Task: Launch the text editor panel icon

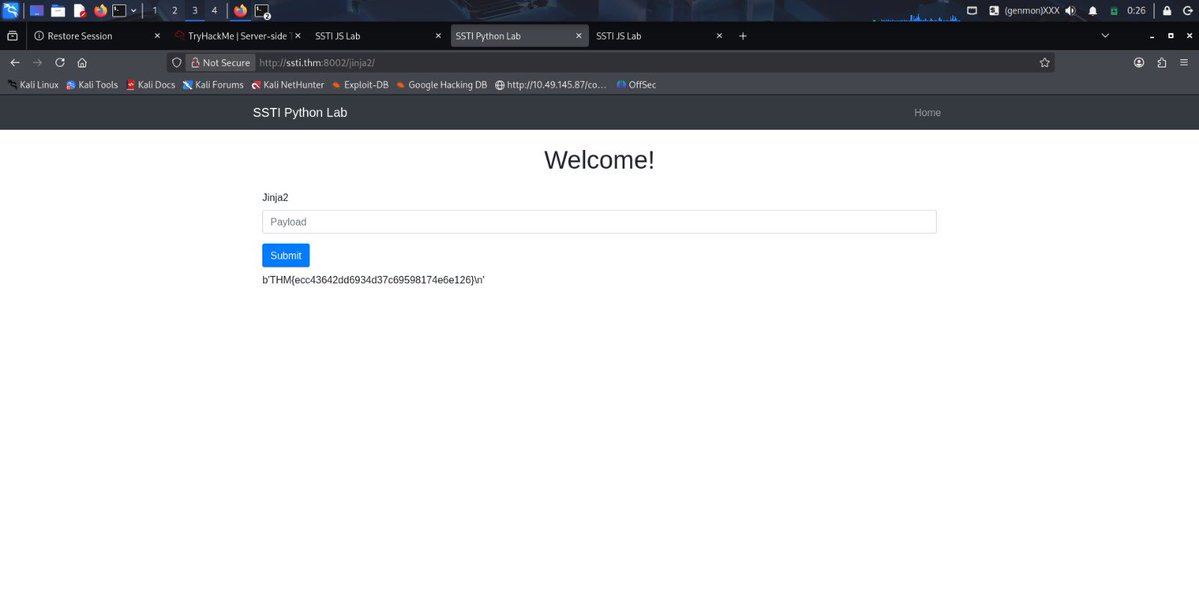Action: coord(80,11)
